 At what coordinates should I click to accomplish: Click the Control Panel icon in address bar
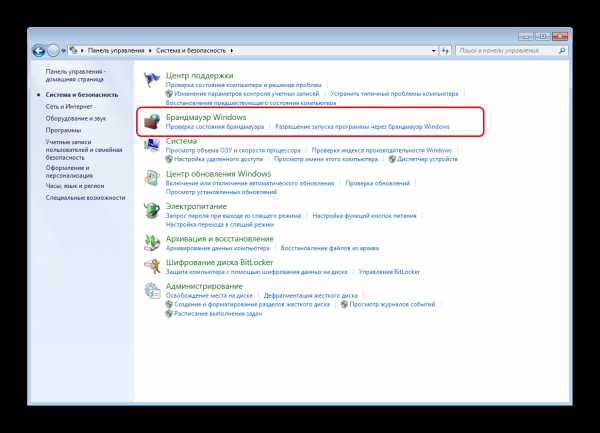tap(74, 50)
